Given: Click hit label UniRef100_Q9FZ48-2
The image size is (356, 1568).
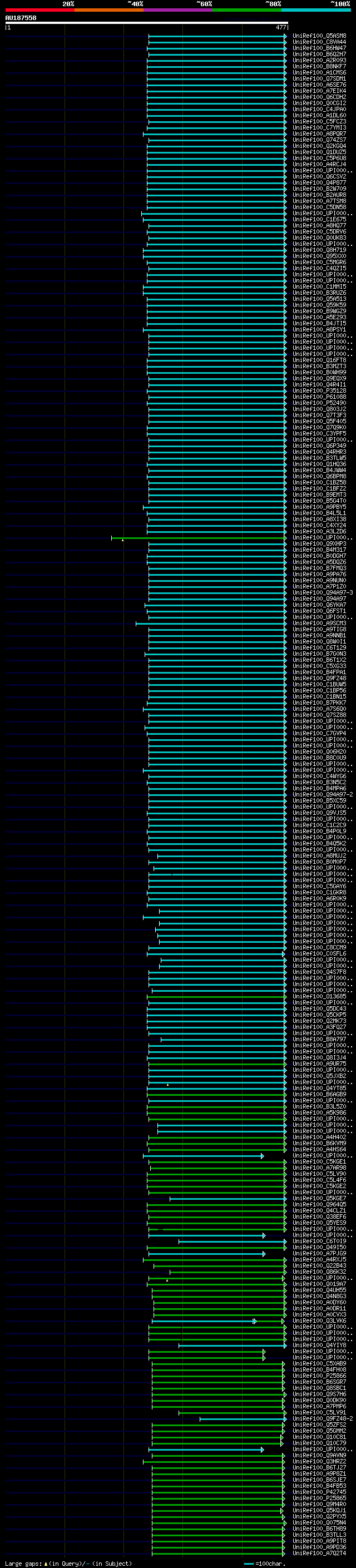Looking at the screenshot, I should [x=323, y=1418].
